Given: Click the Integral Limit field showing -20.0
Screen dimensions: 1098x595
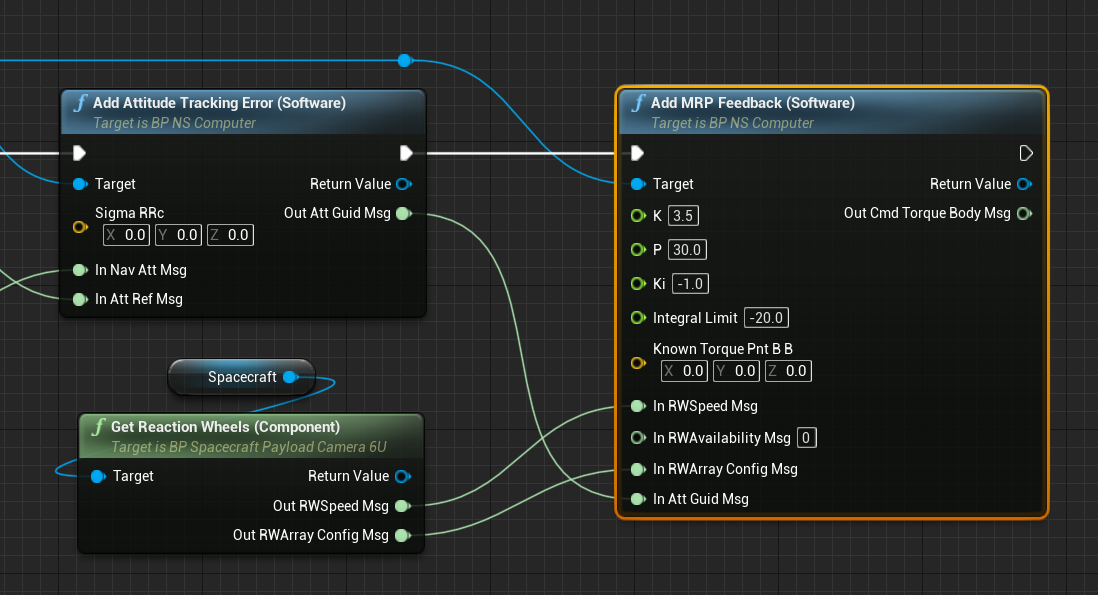Looking at the screenshot, I should (767, 318).
